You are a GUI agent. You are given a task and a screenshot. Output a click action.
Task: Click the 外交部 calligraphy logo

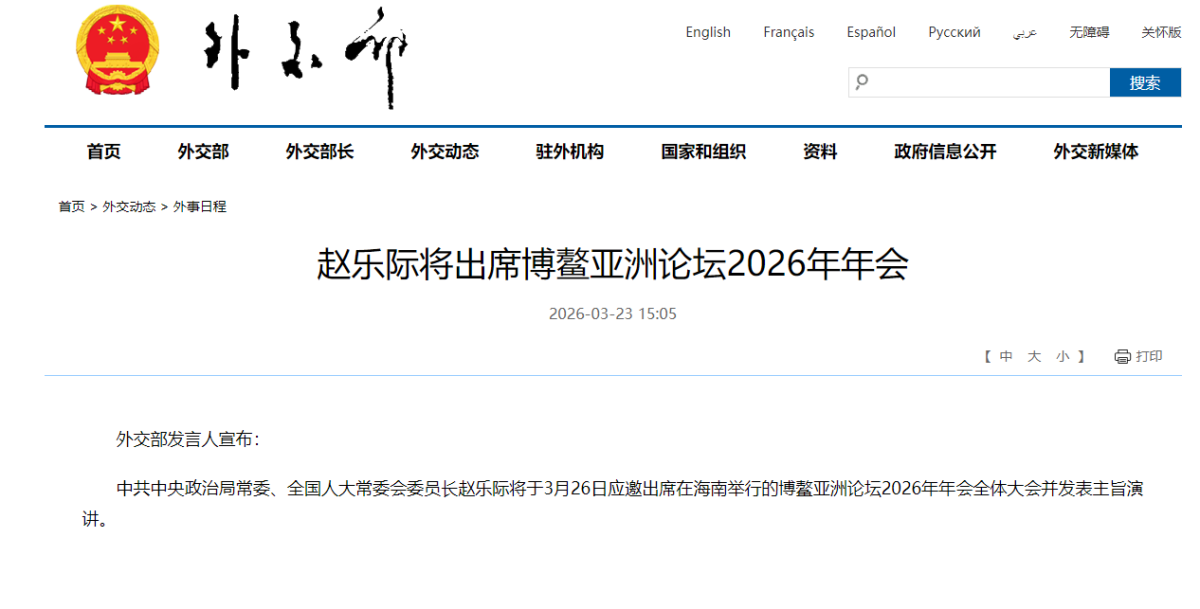[307, 55]
